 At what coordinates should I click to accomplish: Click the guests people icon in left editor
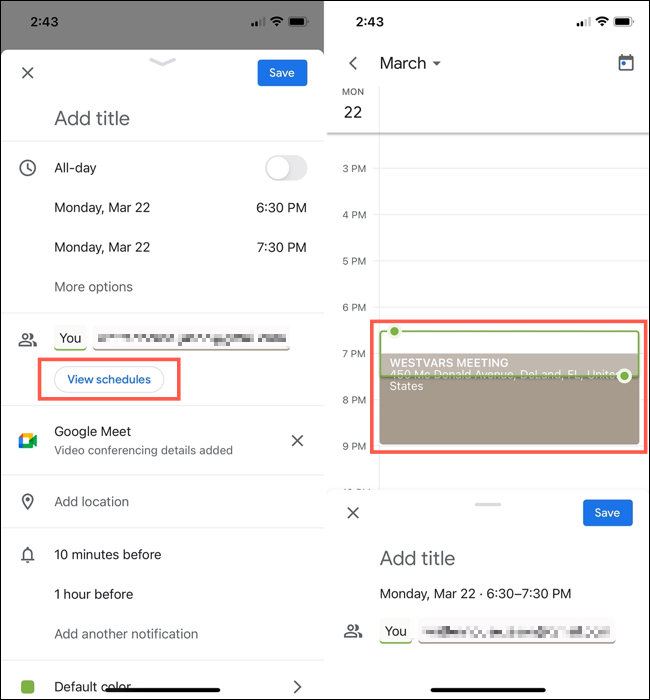[28, 340]
